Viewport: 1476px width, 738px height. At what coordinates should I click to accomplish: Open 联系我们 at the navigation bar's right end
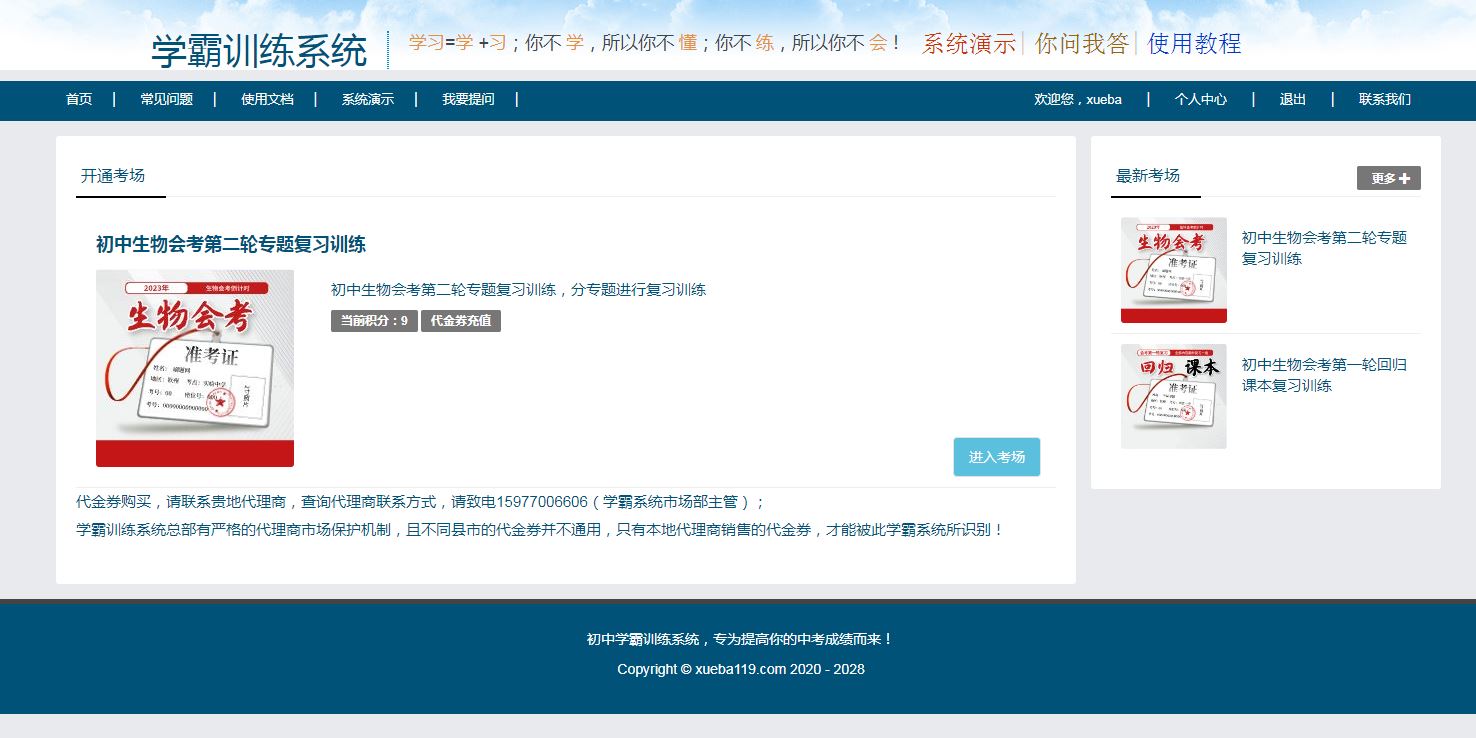1384,100
